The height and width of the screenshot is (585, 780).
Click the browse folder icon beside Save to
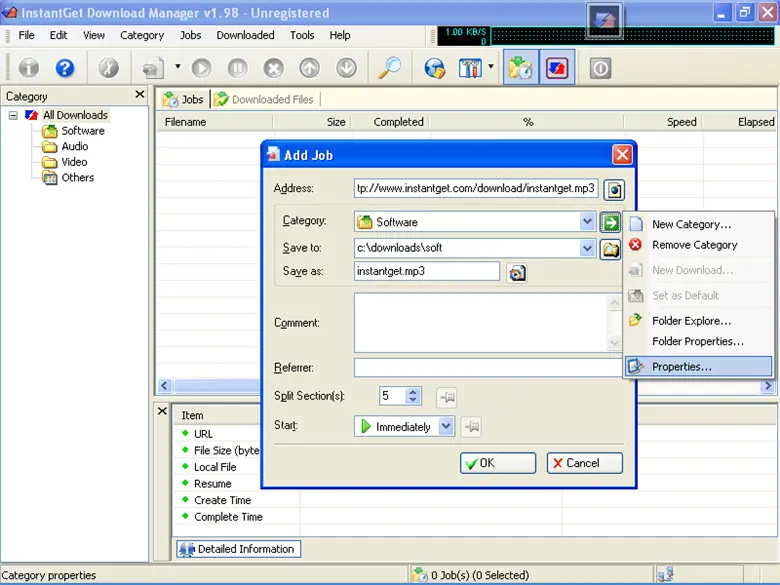[x=611, y=247]
